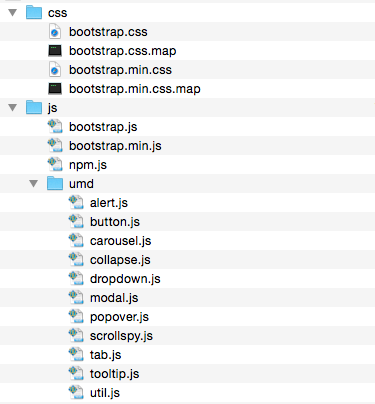Select the util.js file name
The image size is (375, 404).
[x=105, y=393]
